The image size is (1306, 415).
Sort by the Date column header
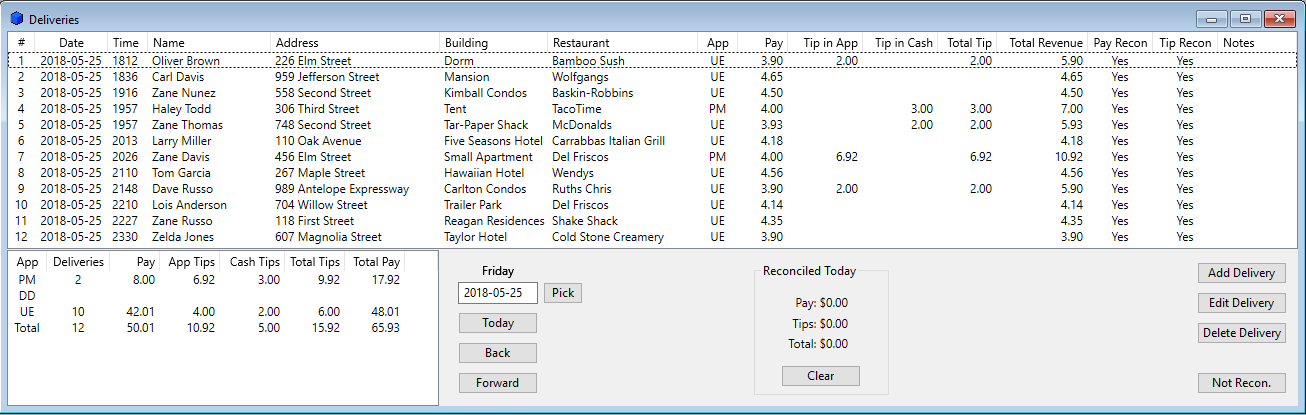click(71, 43)
